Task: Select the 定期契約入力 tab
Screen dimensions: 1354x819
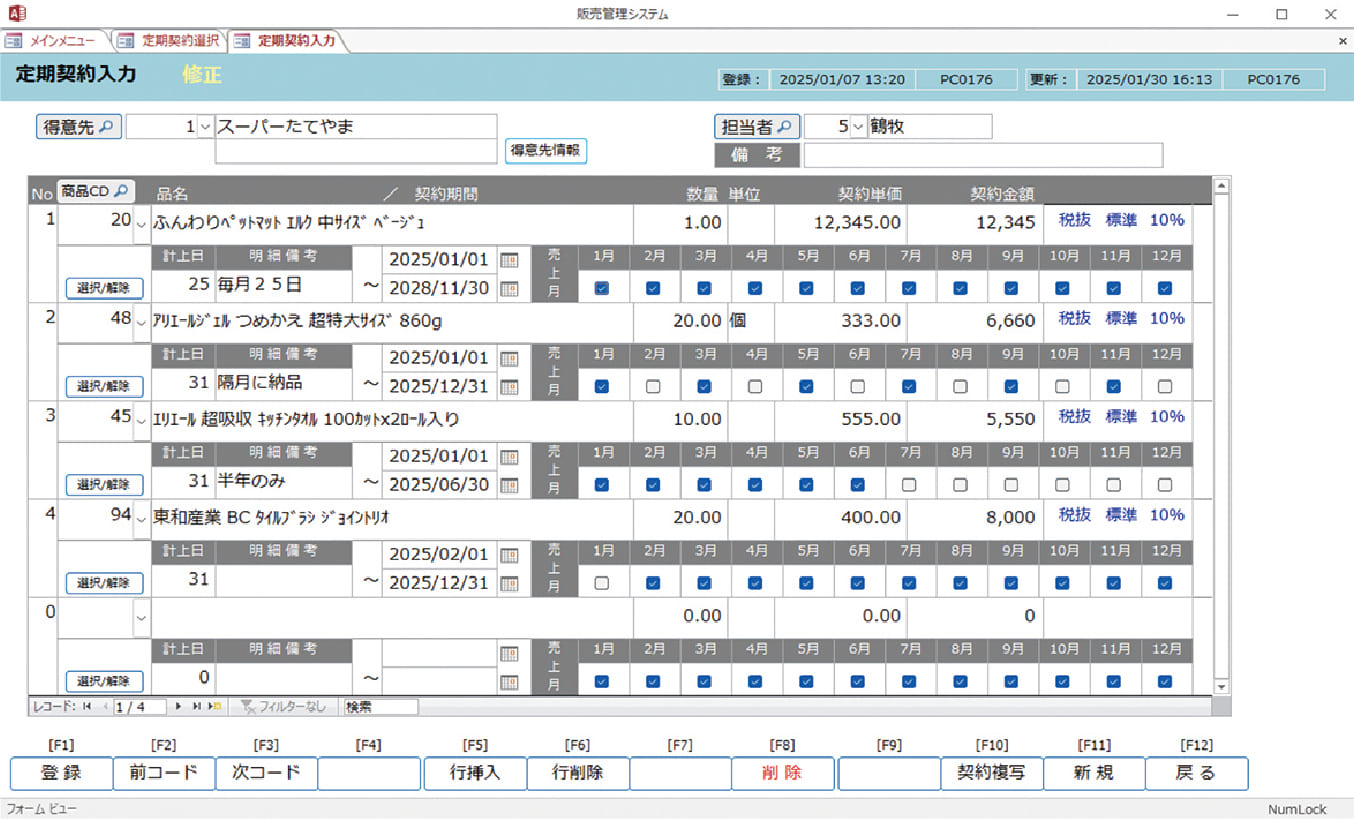Action: coord(288,41)
